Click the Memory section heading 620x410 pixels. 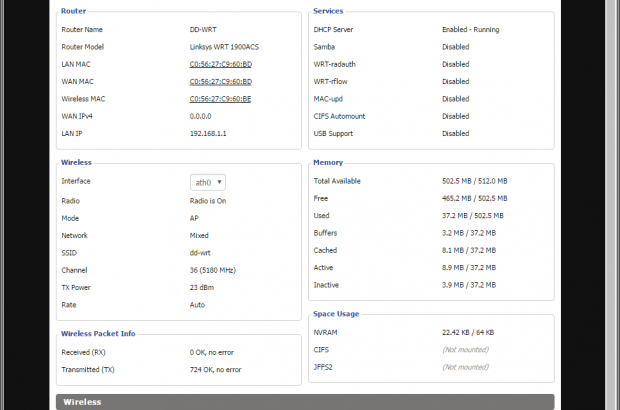[x=328, y=162]
